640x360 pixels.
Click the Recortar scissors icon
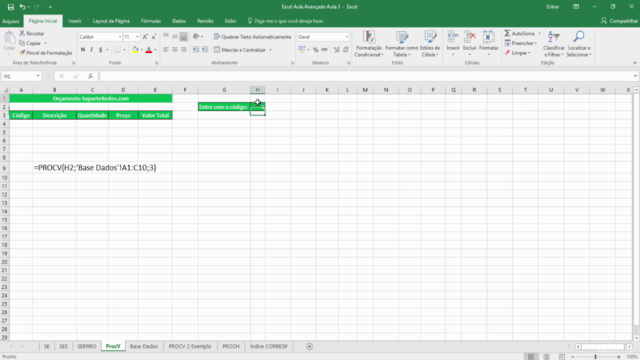click(22, 33)
